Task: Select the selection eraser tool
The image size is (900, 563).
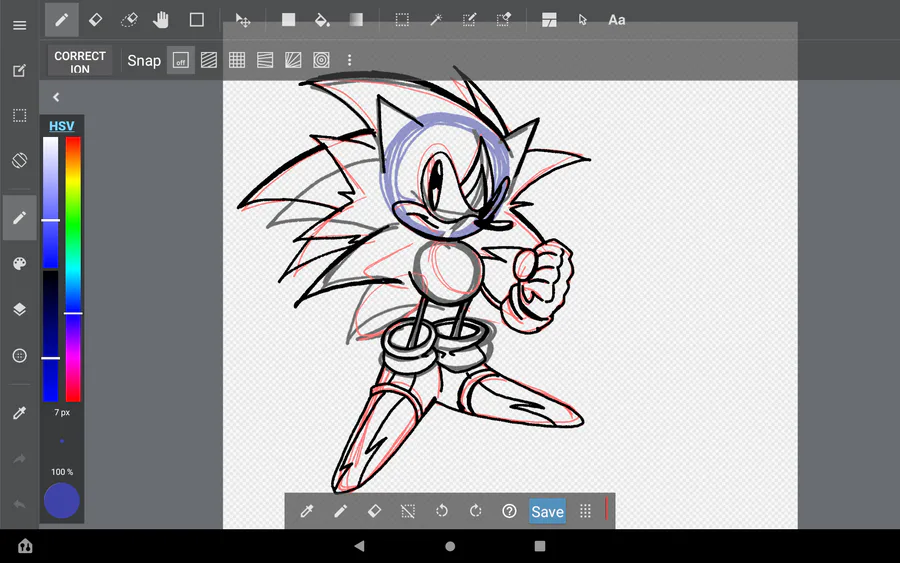Action: click(503, 20)
